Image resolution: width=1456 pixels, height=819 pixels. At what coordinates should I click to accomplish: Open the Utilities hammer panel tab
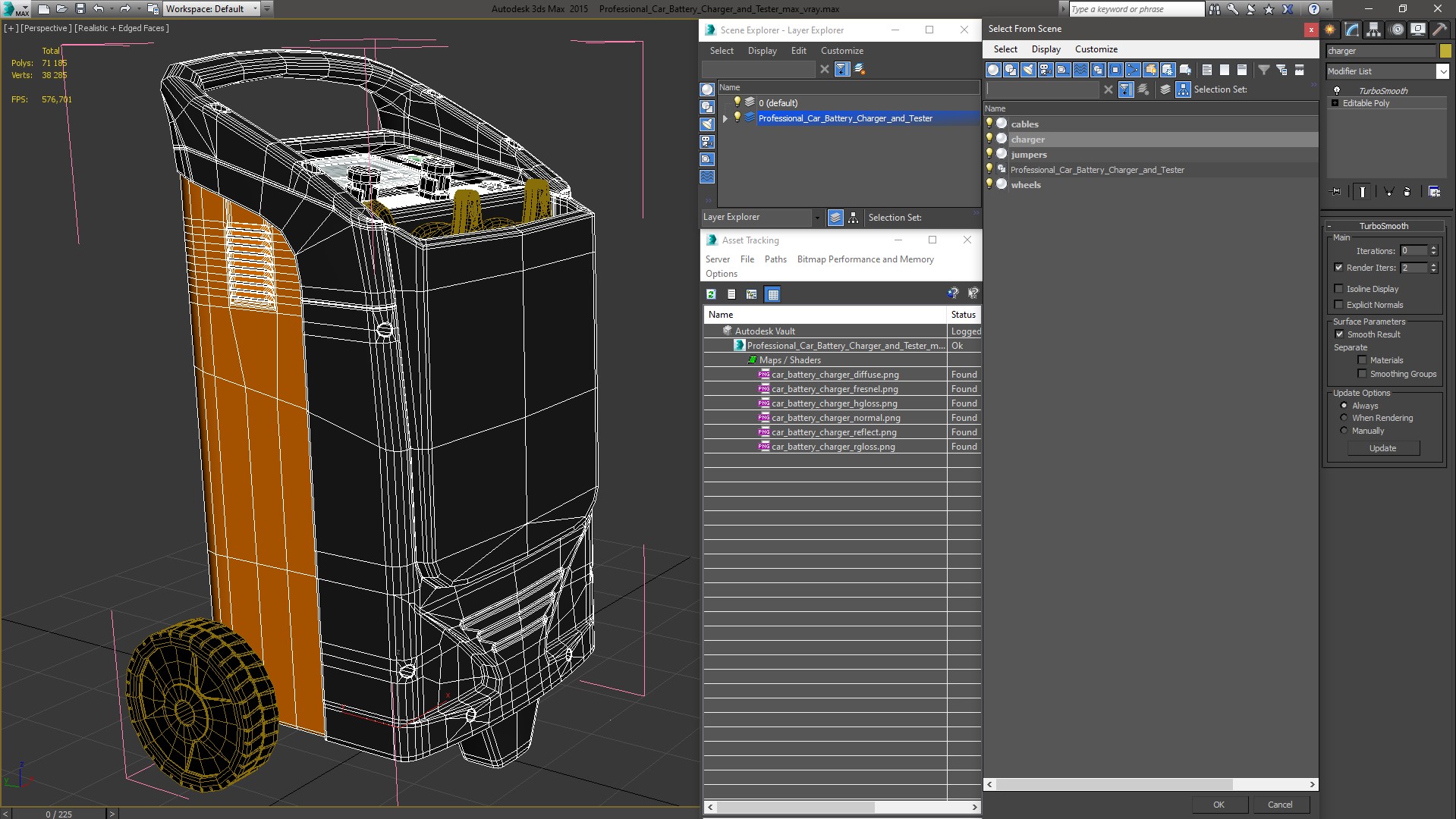(1439, 30)
